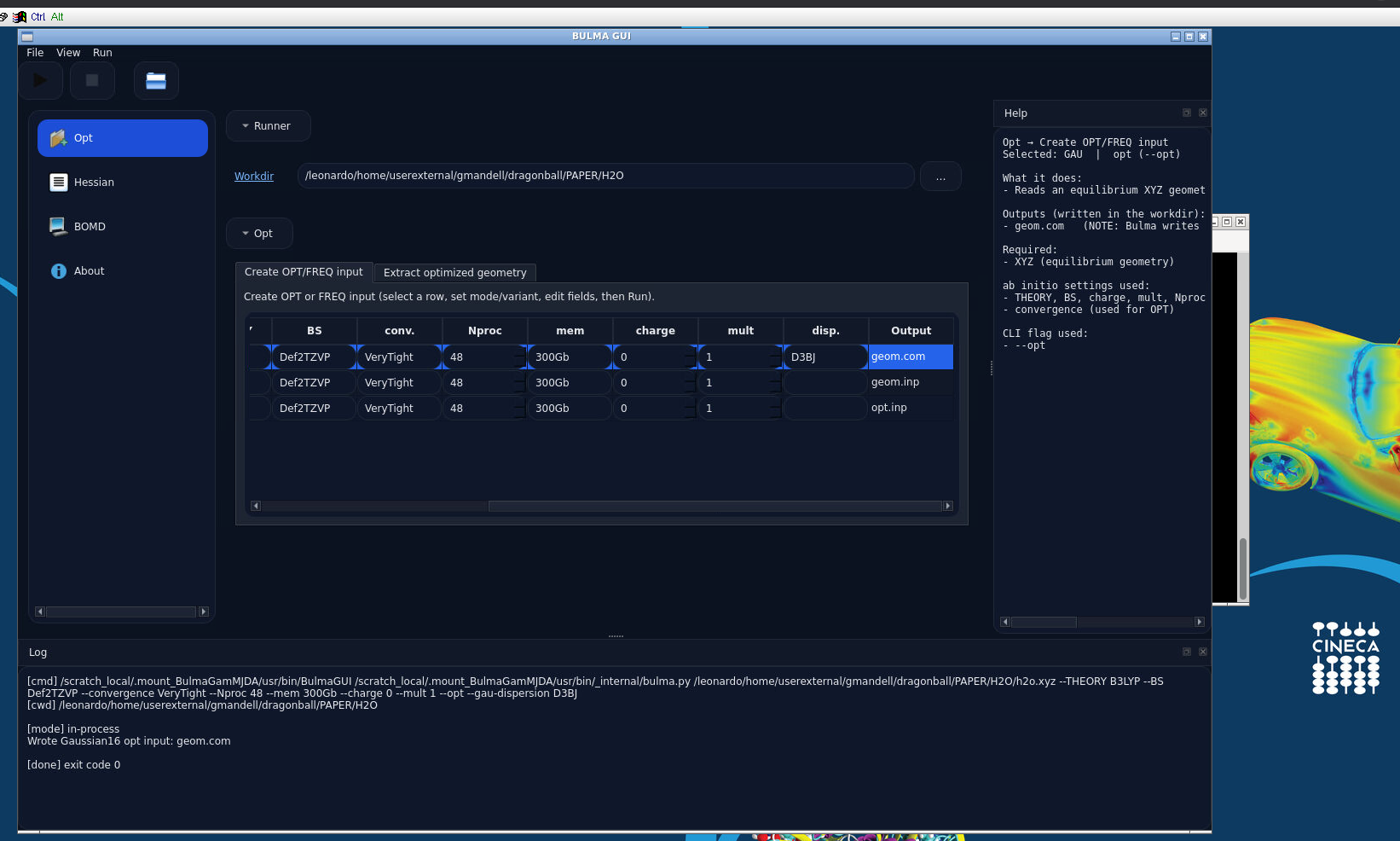1400x841 pixels.
Task: Open conv. dropdown in geom.inp row
Action: [400, 383]
